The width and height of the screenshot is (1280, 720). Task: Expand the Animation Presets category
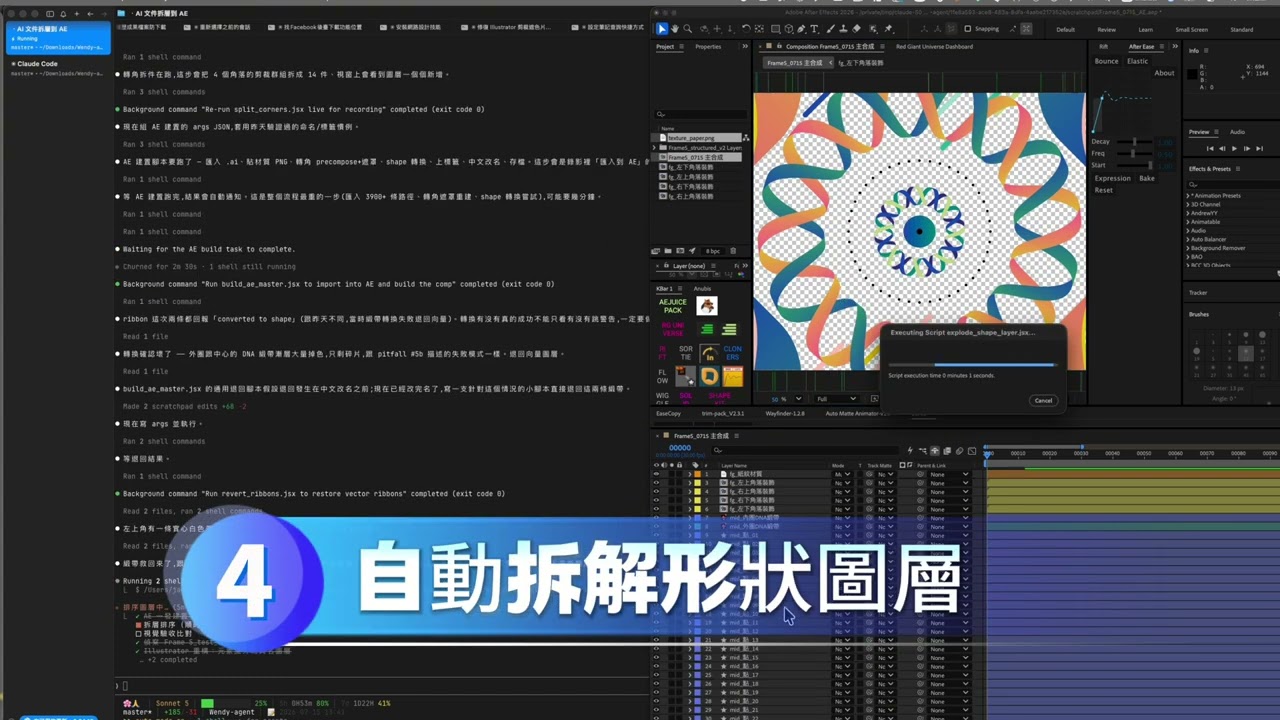1188,196
